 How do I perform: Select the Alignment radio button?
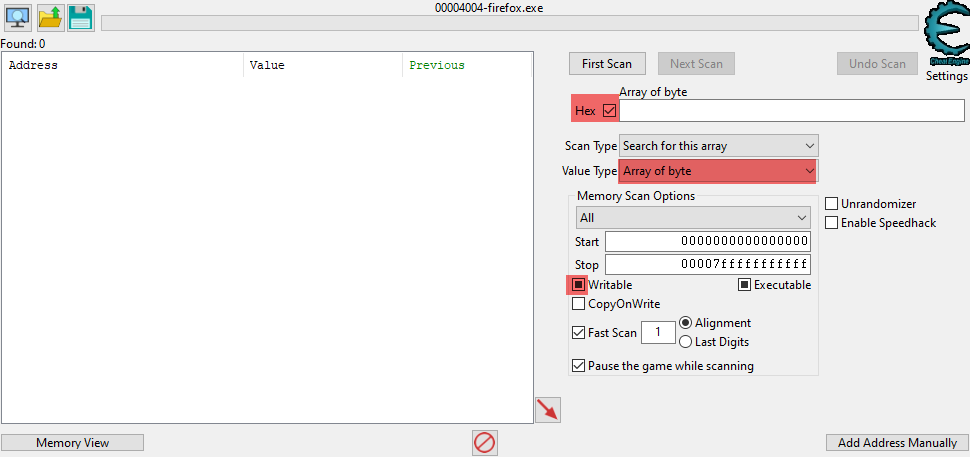[x=685, y=323]
